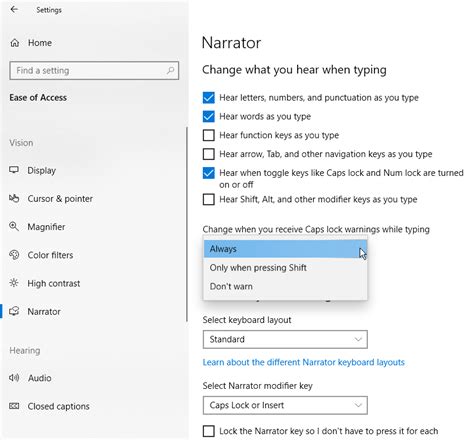Enable Hear arrow, Tab, navigation keys
The image size is (474, 440).
point(209,154)
